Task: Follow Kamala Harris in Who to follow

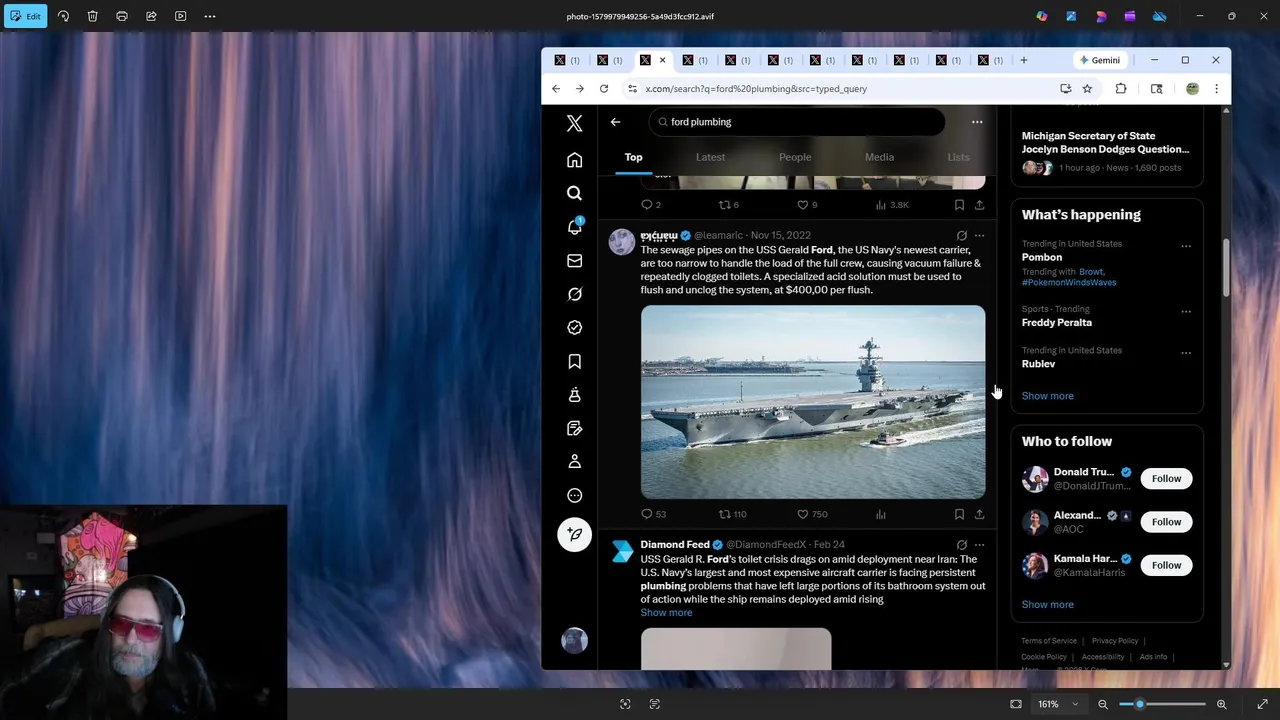Action: 1166,565
